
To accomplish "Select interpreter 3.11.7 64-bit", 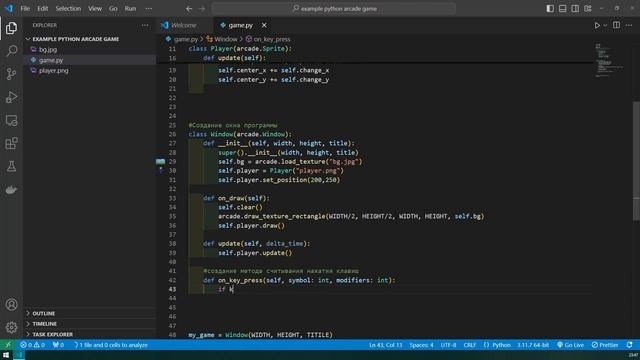I will pyautogui.click(x=533, y=345).
